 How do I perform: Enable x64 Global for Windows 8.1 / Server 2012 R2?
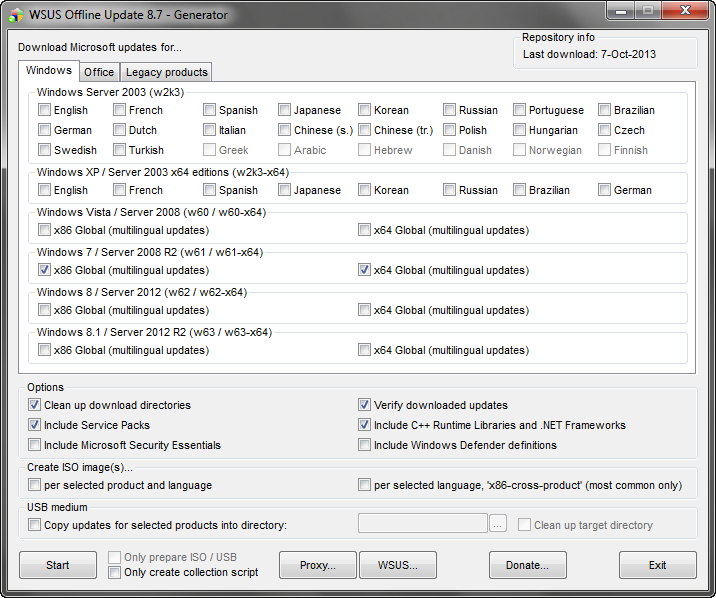point(364,350)
